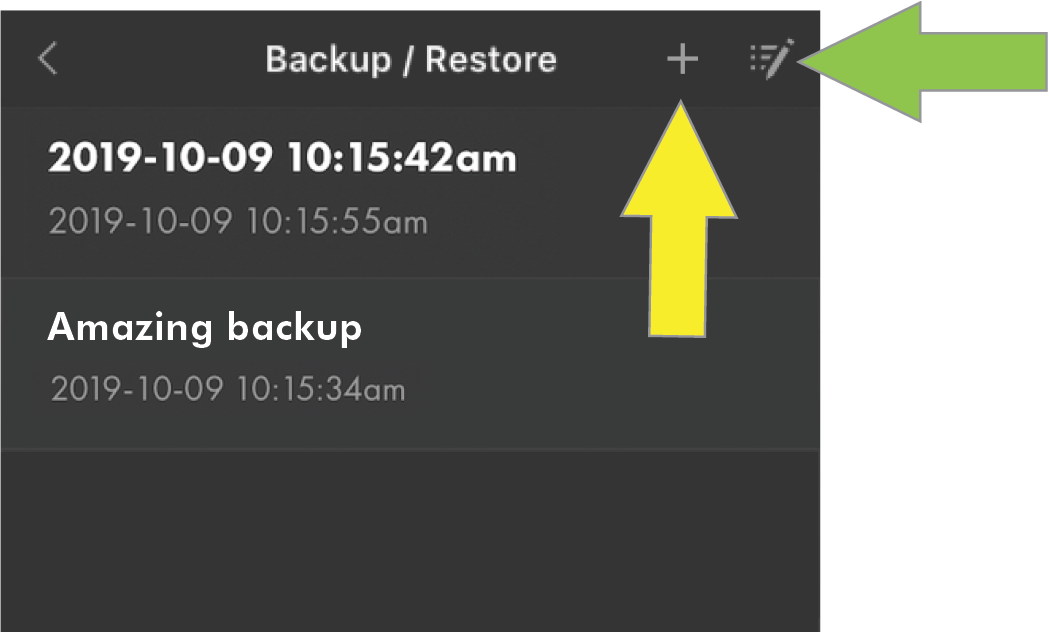The image size is (1049, 633).
Task: Select backup titled 2019-10-09 10:15:42am
Action: tap(282, 157)
